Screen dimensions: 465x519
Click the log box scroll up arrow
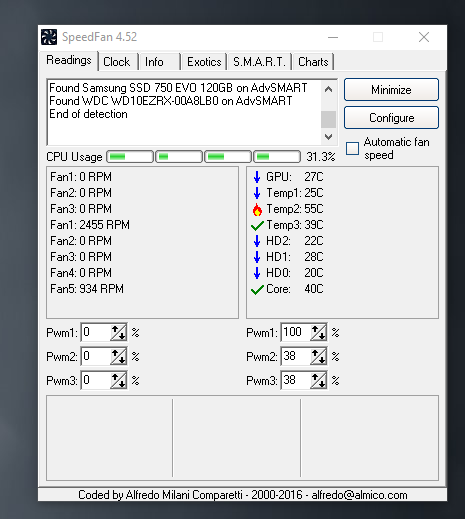328,89
